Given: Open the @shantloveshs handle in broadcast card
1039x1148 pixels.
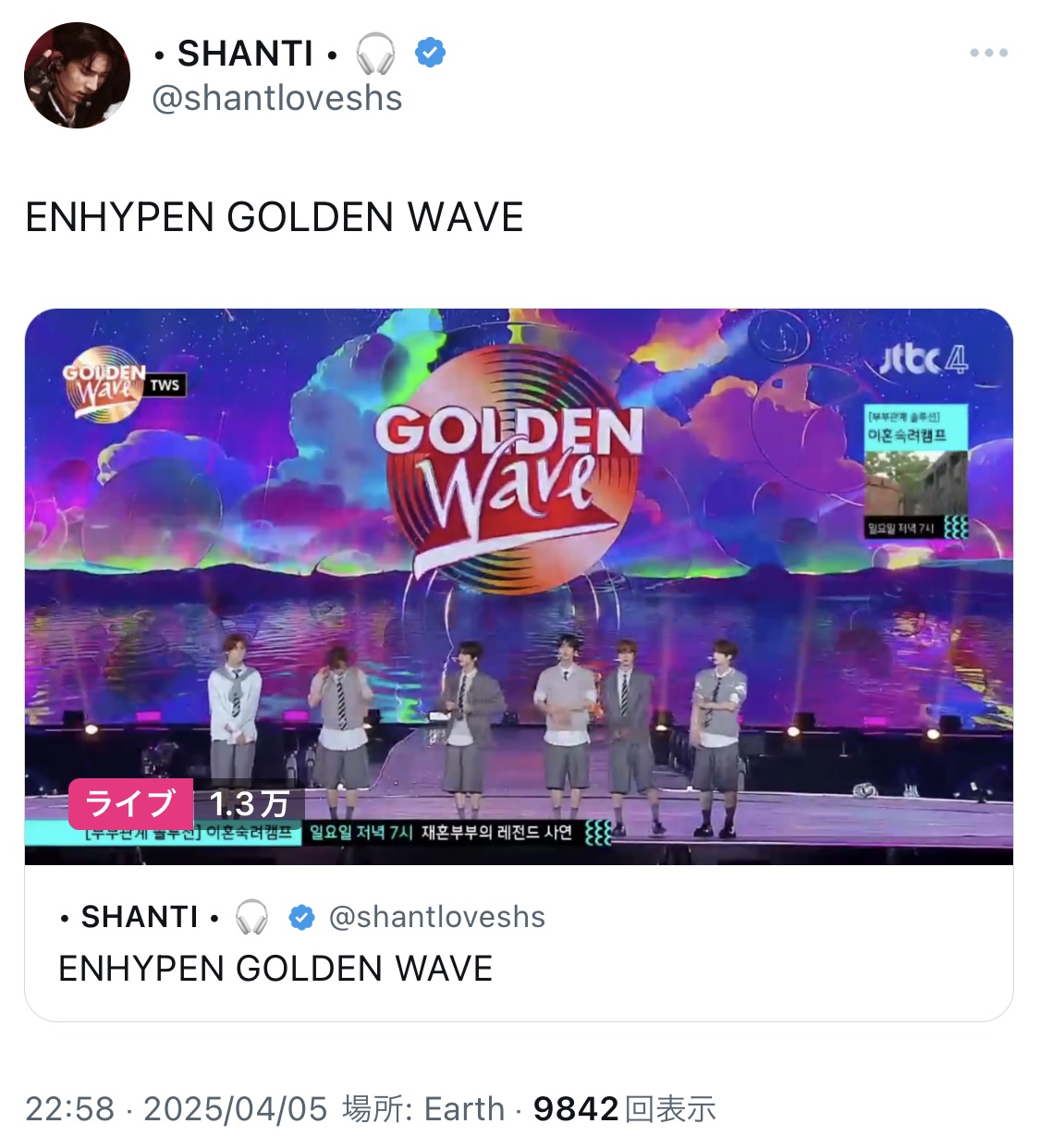Looking at the screenshot, I should [437, 917].
